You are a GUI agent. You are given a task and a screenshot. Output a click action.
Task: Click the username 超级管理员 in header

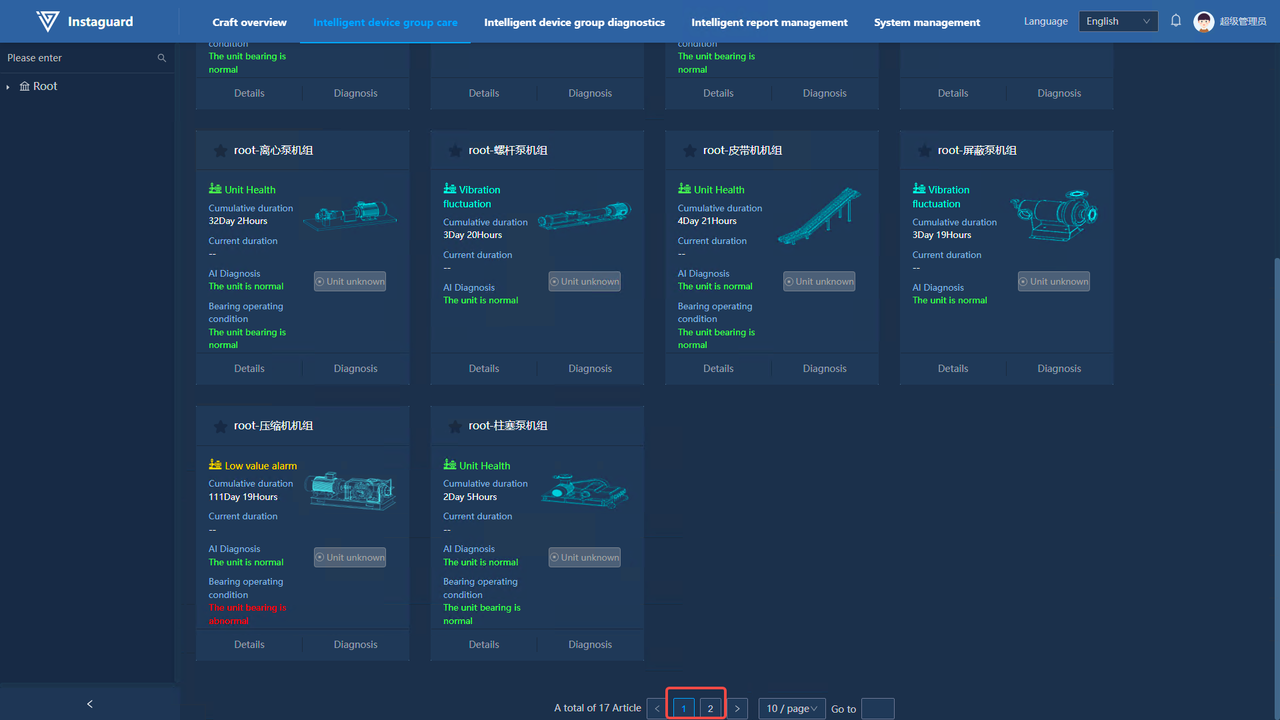tap(1243, 22)
